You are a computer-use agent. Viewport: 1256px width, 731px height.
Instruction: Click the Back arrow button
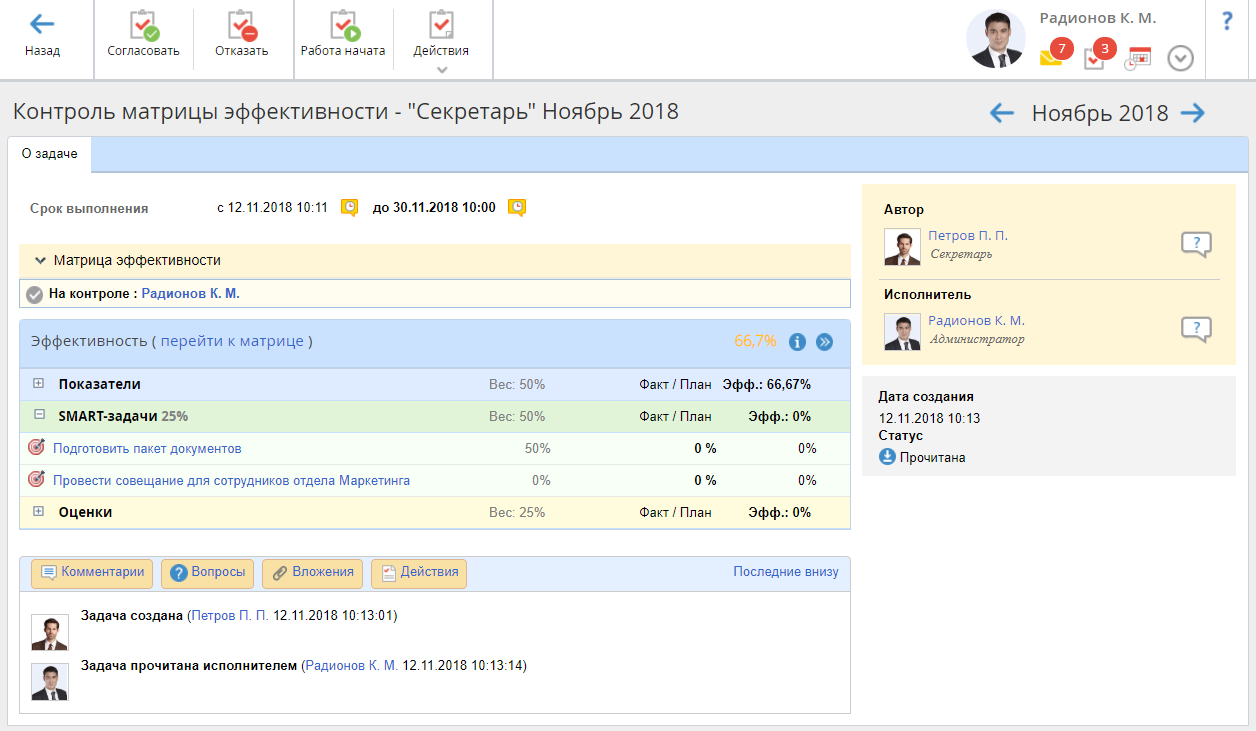coord(42,36)
